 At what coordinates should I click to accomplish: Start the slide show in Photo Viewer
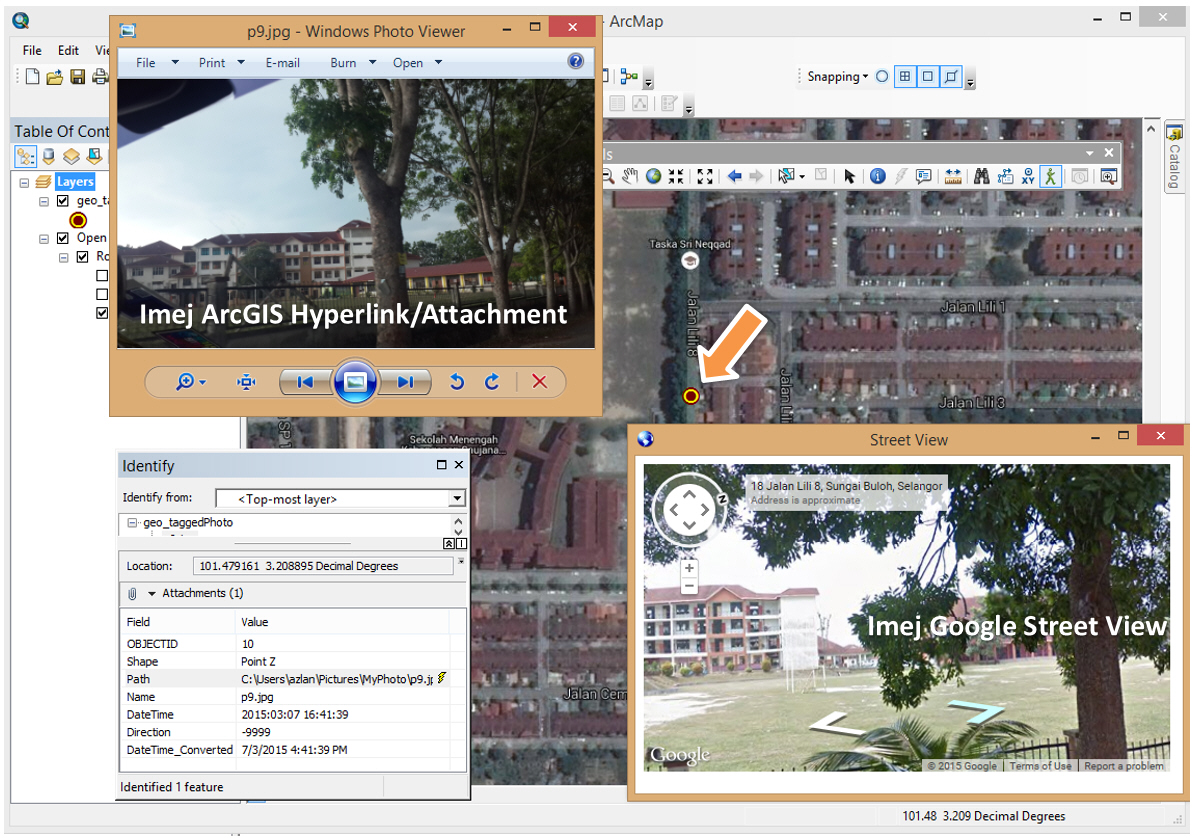(x=355, y=382)
